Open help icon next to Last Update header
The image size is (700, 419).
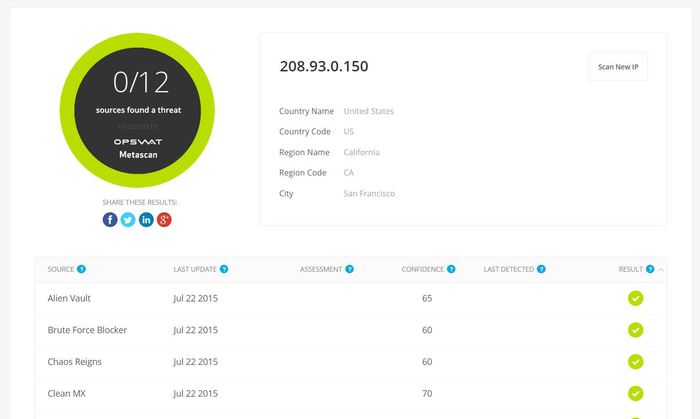[224, 269]
